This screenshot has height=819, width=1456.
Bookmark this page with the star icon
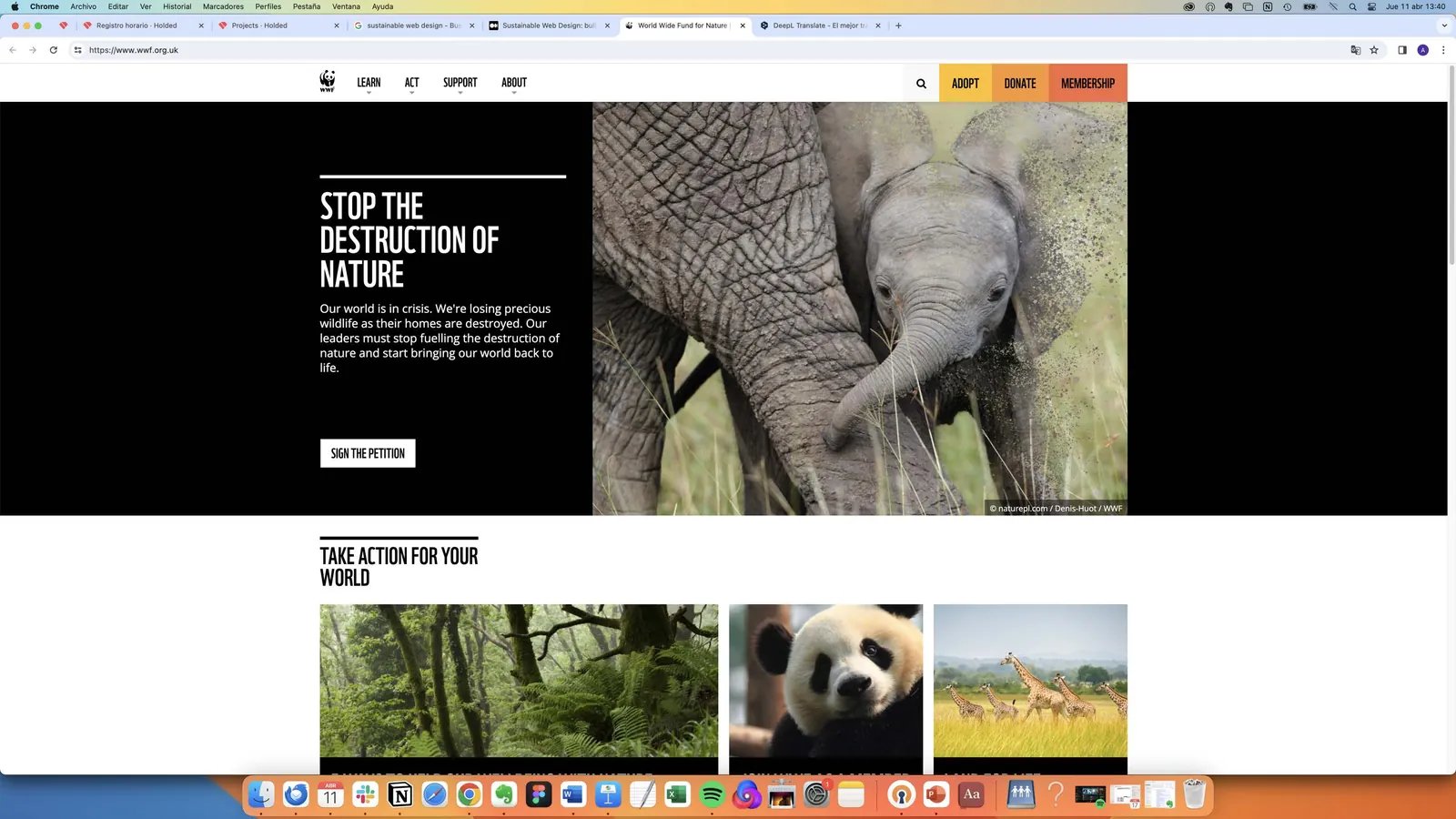1374,50
